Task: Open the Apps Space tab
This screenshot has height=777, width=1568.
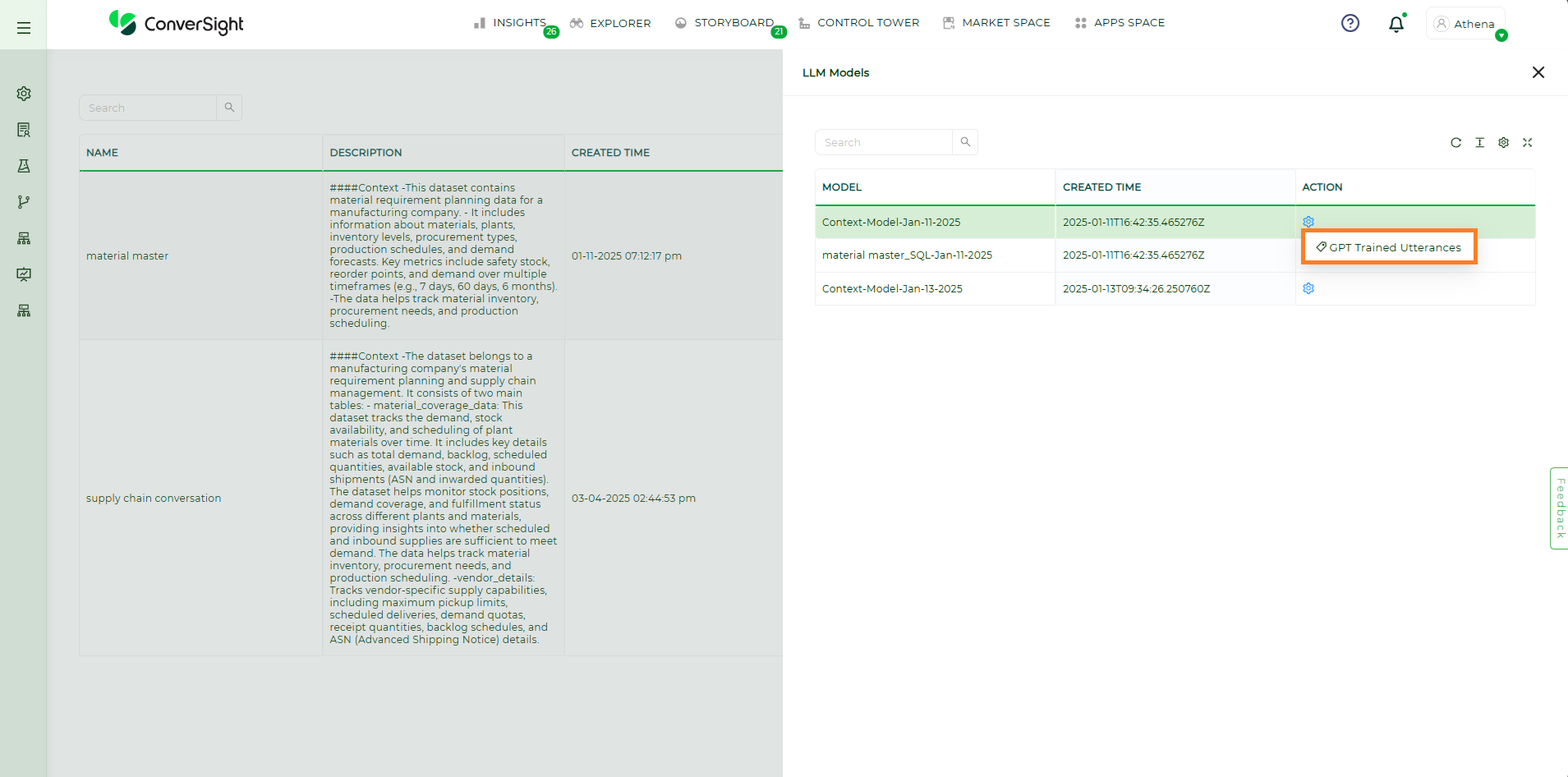Action: point(1120,23)
